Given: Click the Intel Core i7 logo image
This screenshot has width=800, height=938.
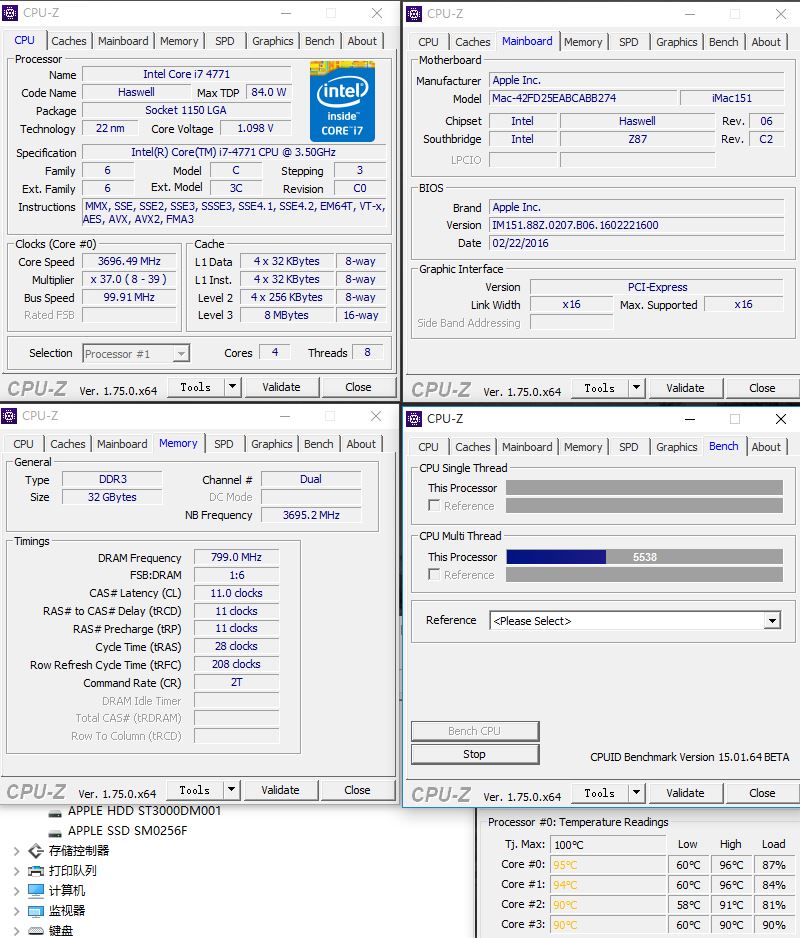Looking at the screenshot, I should pos(342,101).
